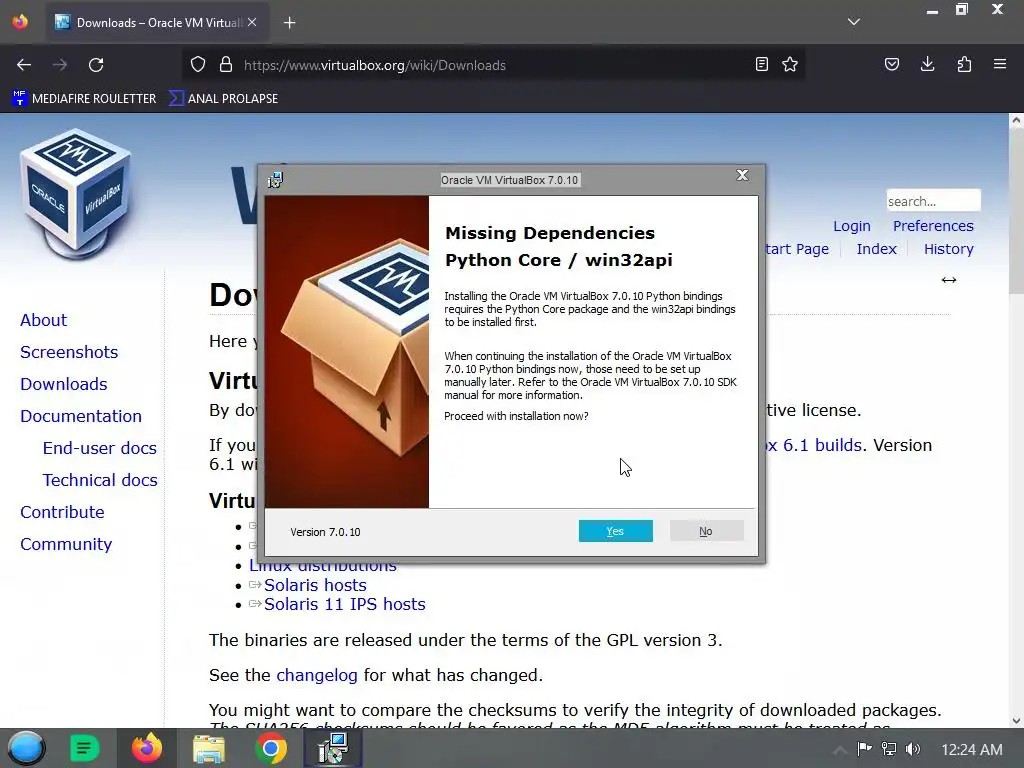Open End-user docs in the sidebar

coord(99,448)
